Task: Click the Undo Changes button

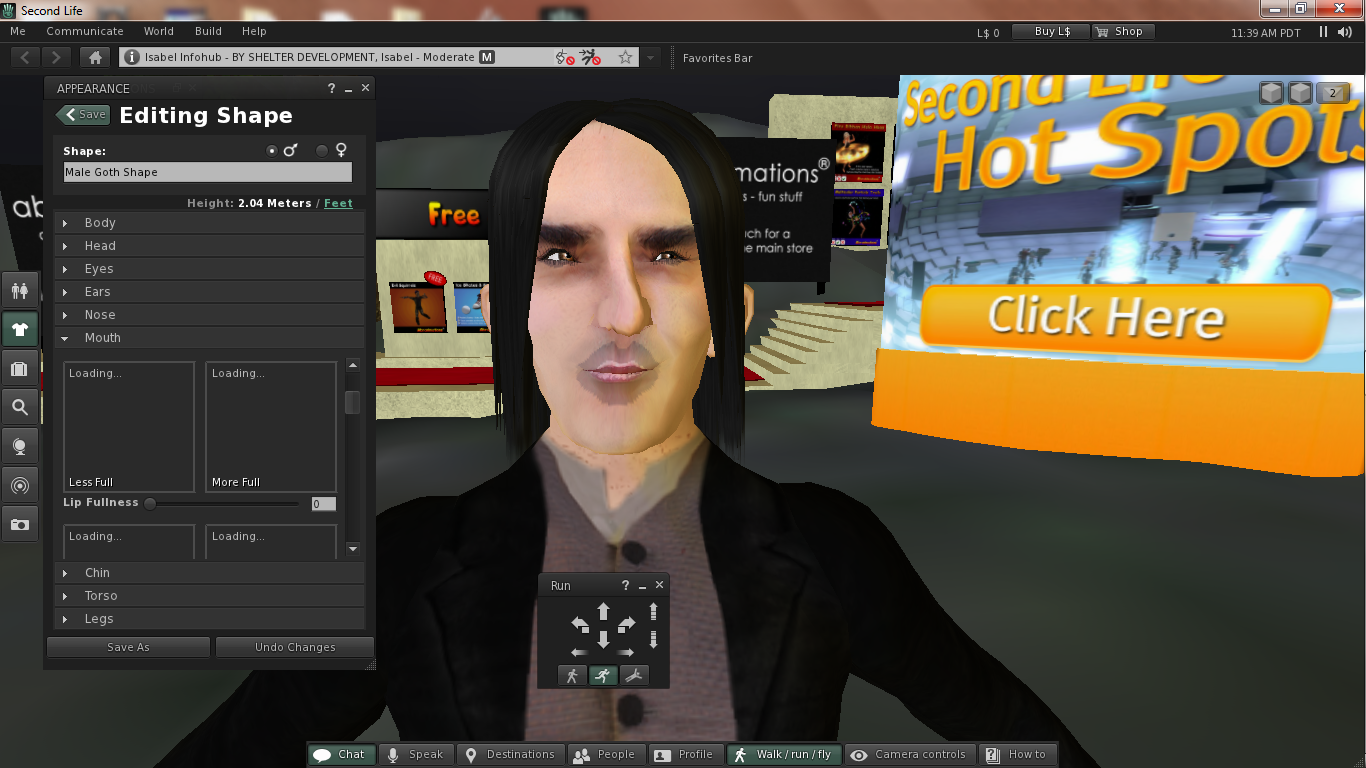Action: tap(295, 647)
